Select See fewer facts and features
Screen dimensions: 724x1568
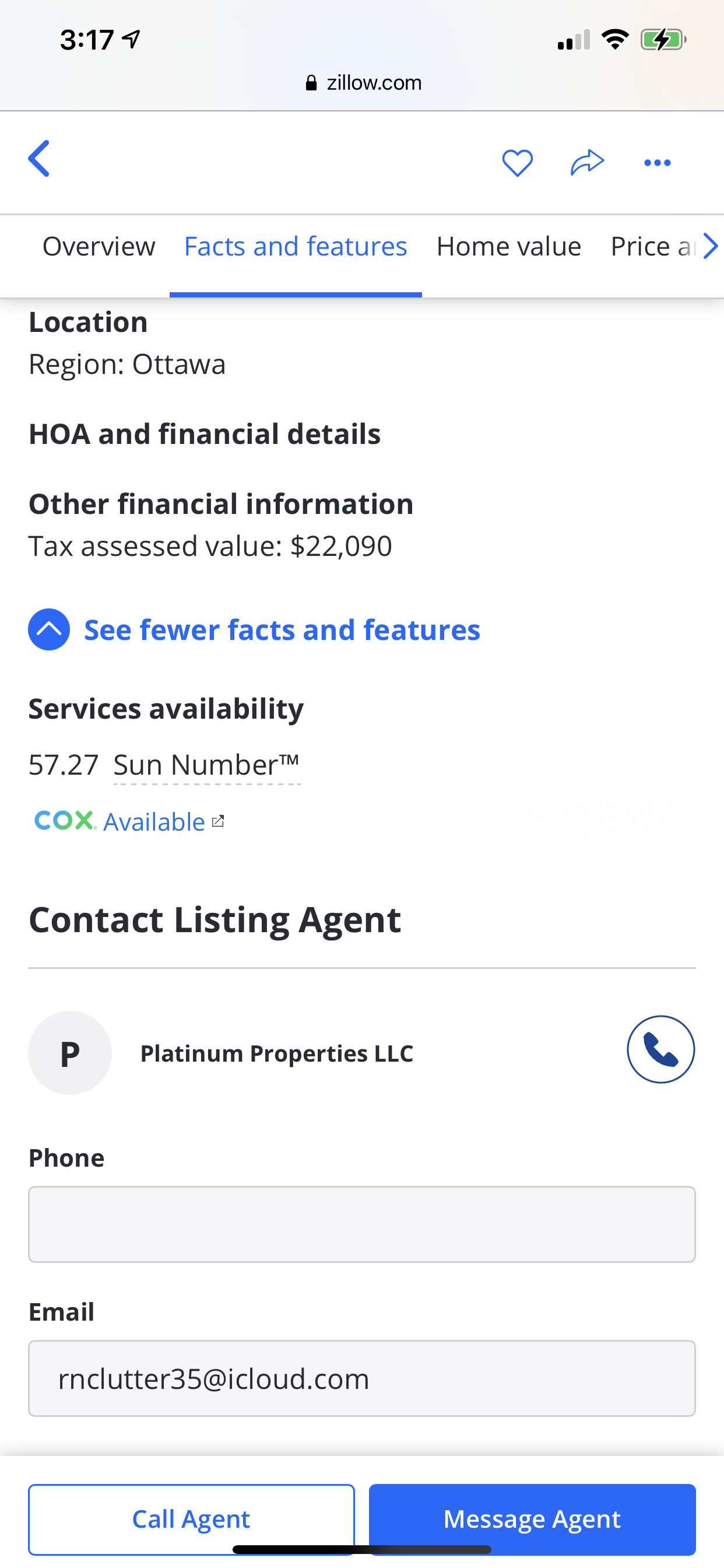click(x=282, y=629)
